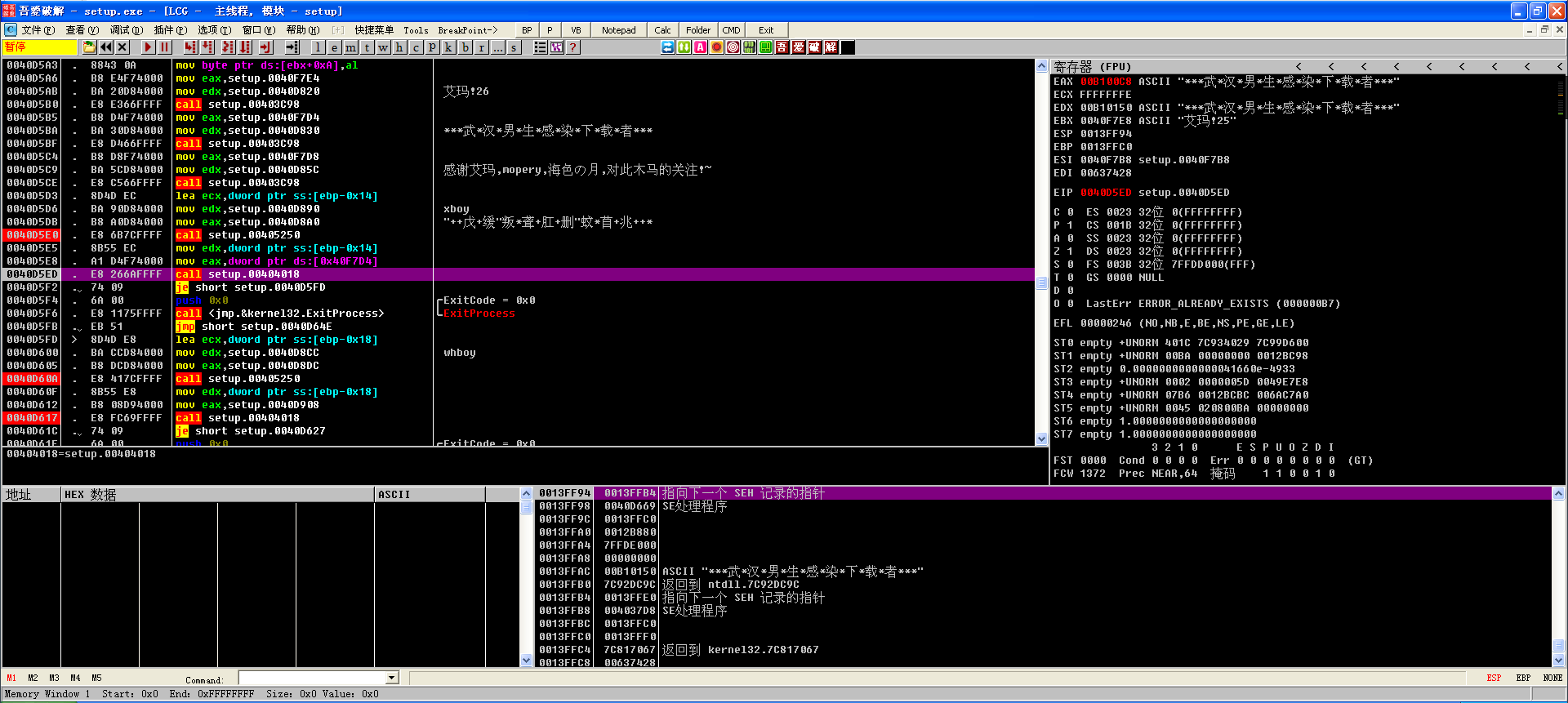This screenshot has width=1568, height=703.
Task: Open the memory map 'm' button
Action: tap(350, 47)
